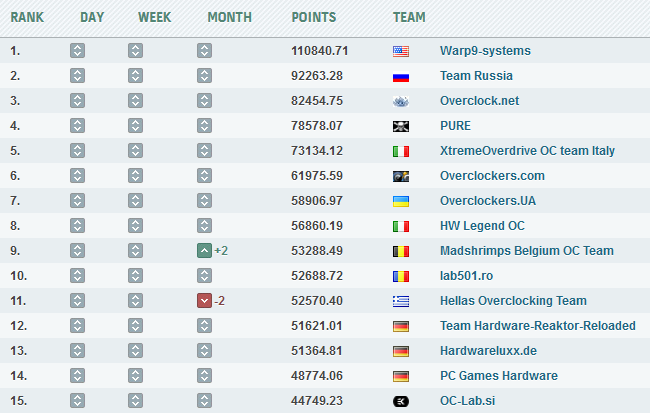Click week change icon for rank 9
Screen dimensions: 650x413
[x=136, y=250]
